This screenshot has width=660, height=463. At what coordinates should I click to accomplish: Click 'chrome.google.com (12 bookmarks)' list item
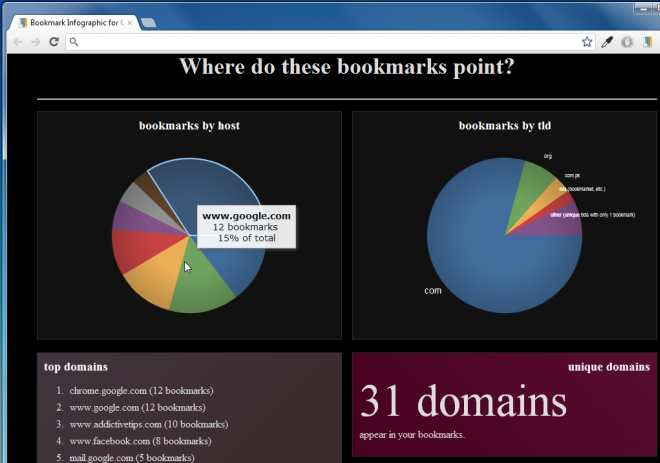[141, 391]
